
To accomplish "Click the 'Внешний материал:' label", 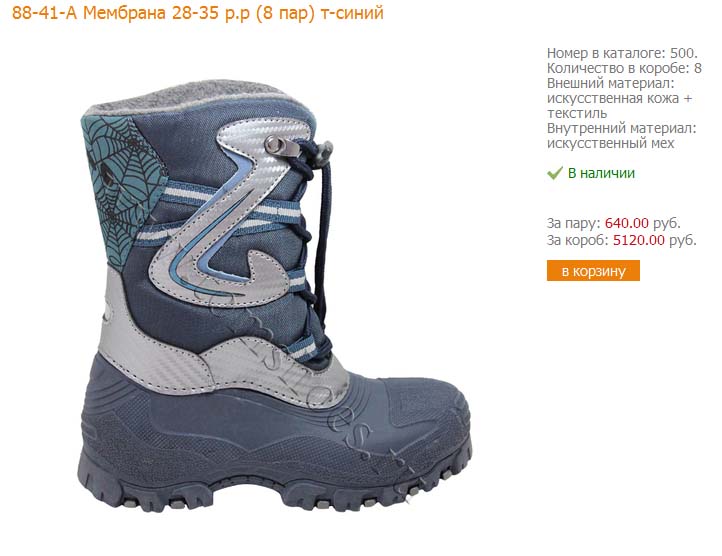I will tap(610, 83).
